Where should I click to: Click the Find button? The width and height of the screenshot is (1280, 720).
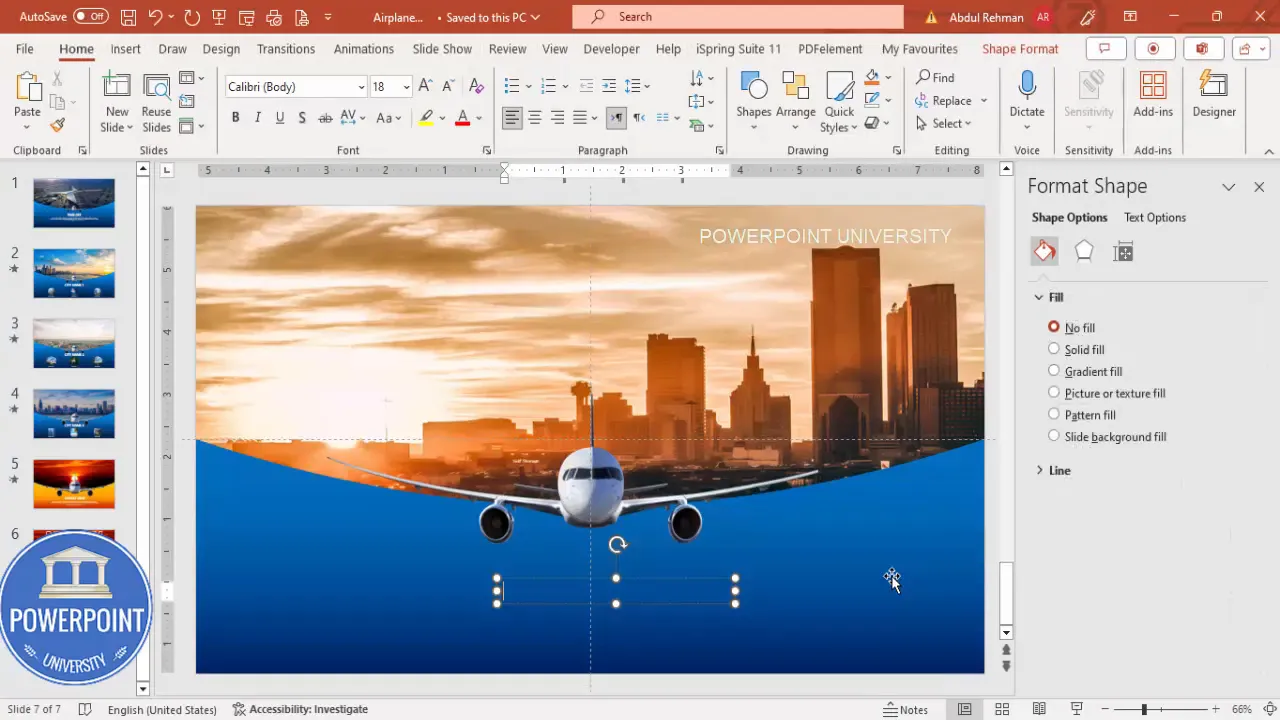[x=935, y=78]
